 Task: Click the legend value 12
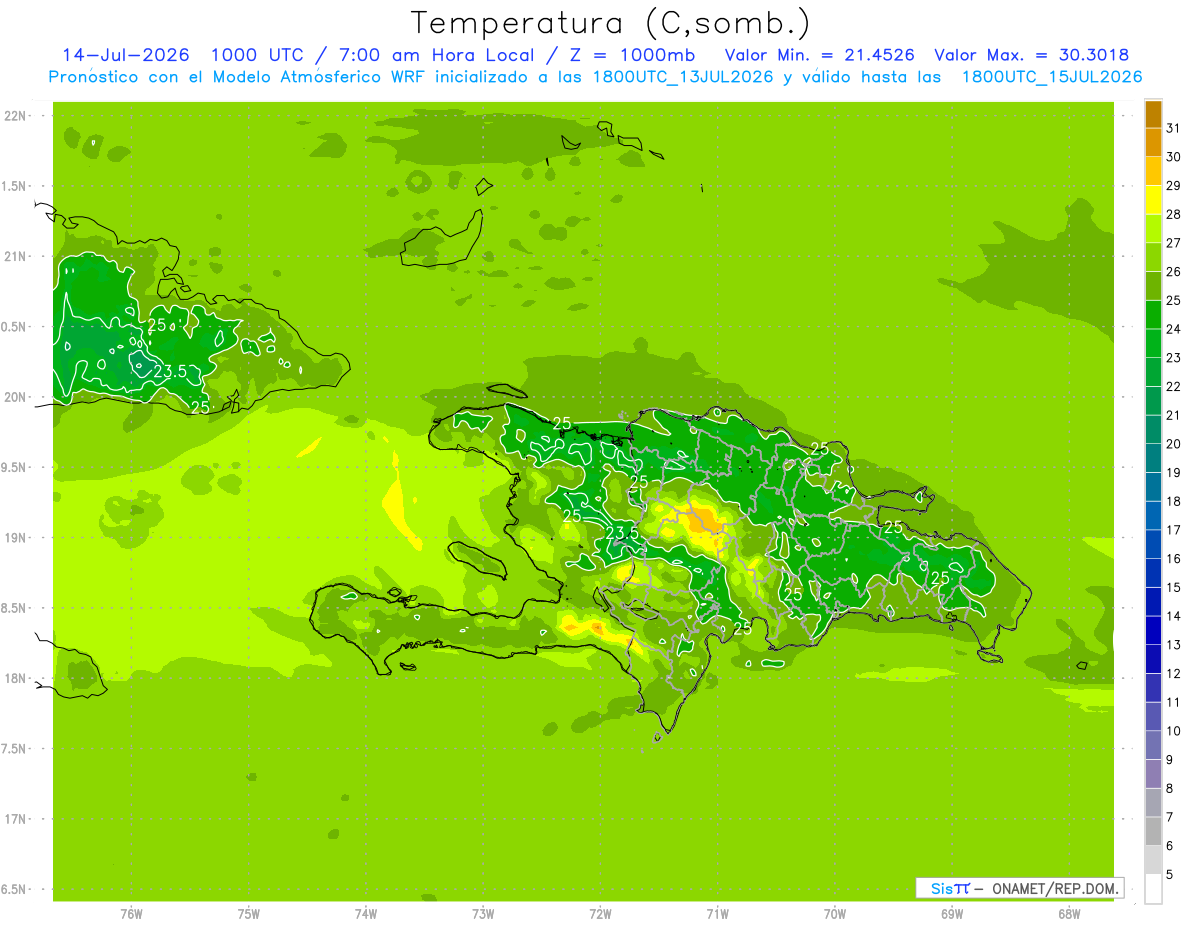tap(1173, 674)
